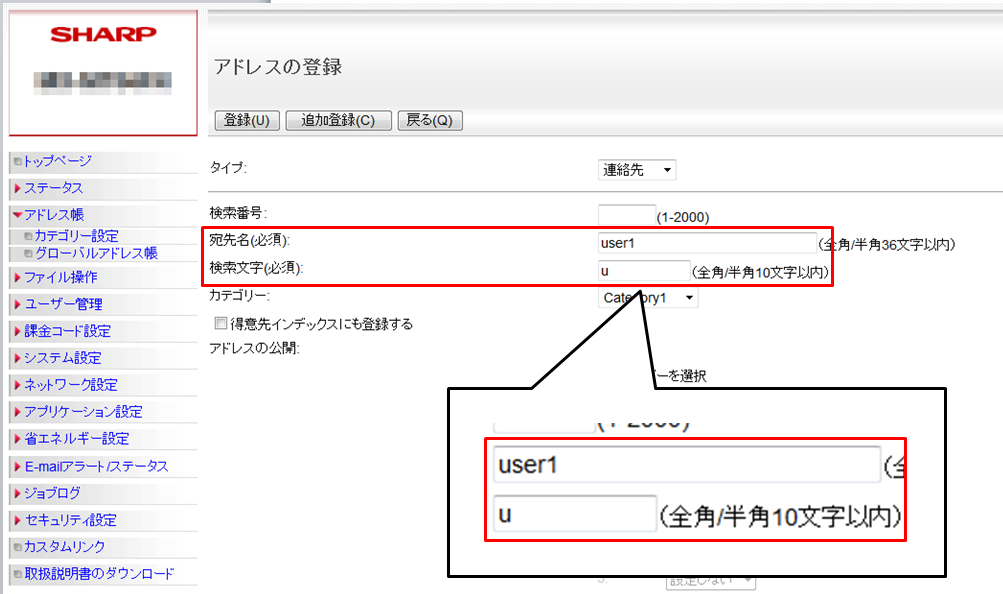The image size is (1003, 594).
Task: Open the カスタムリンク sidebar link
Action: 64,547
